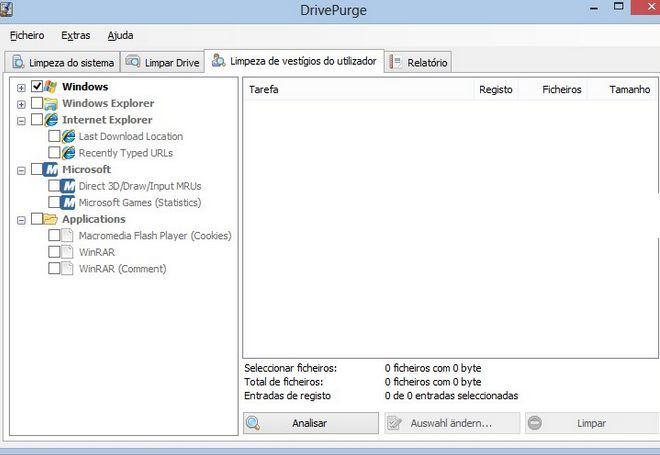Select Limpeza de vestígios do utilizador tab
660x455 pixels.
[294, 61]
